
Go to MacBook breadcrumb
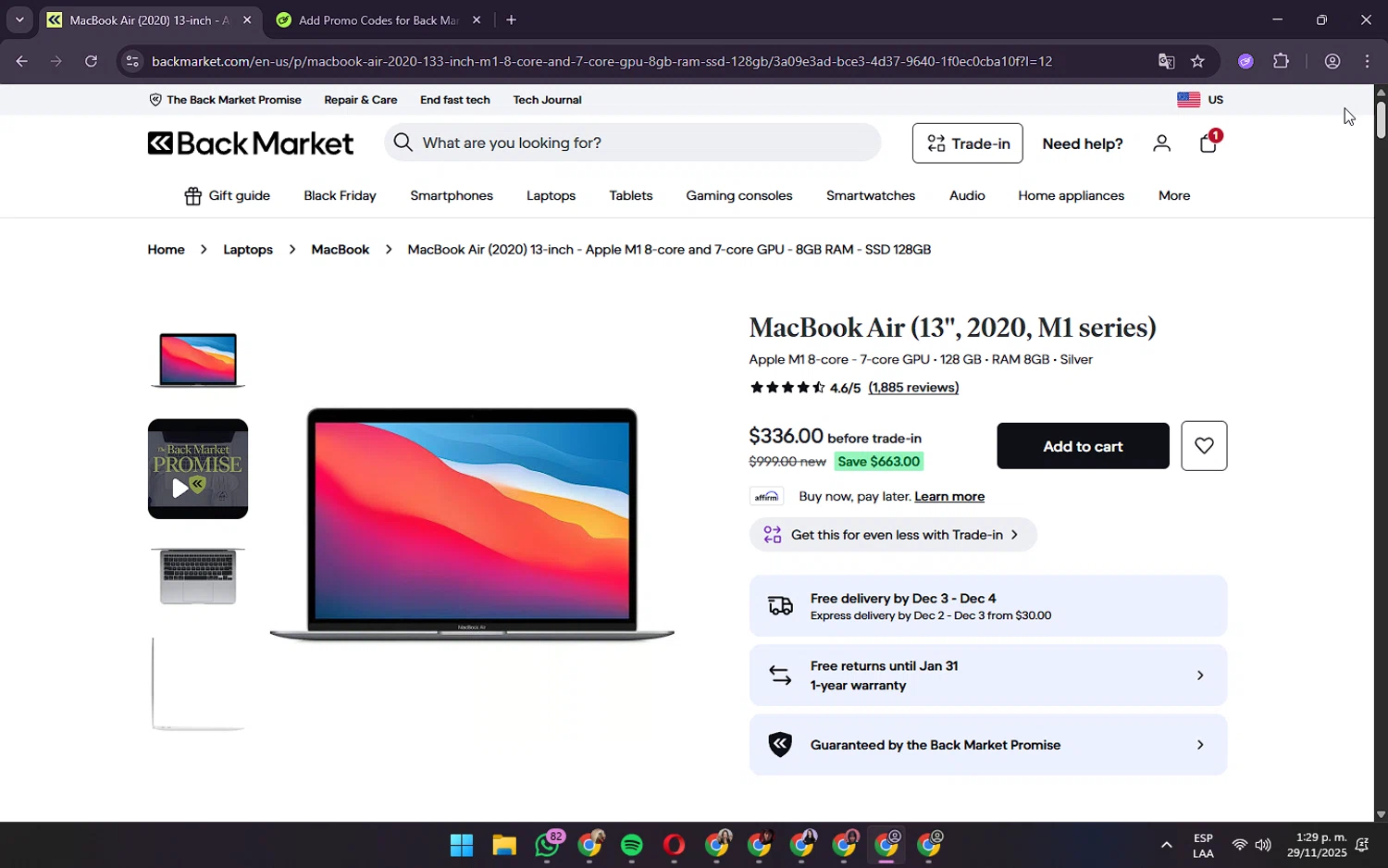340,250
